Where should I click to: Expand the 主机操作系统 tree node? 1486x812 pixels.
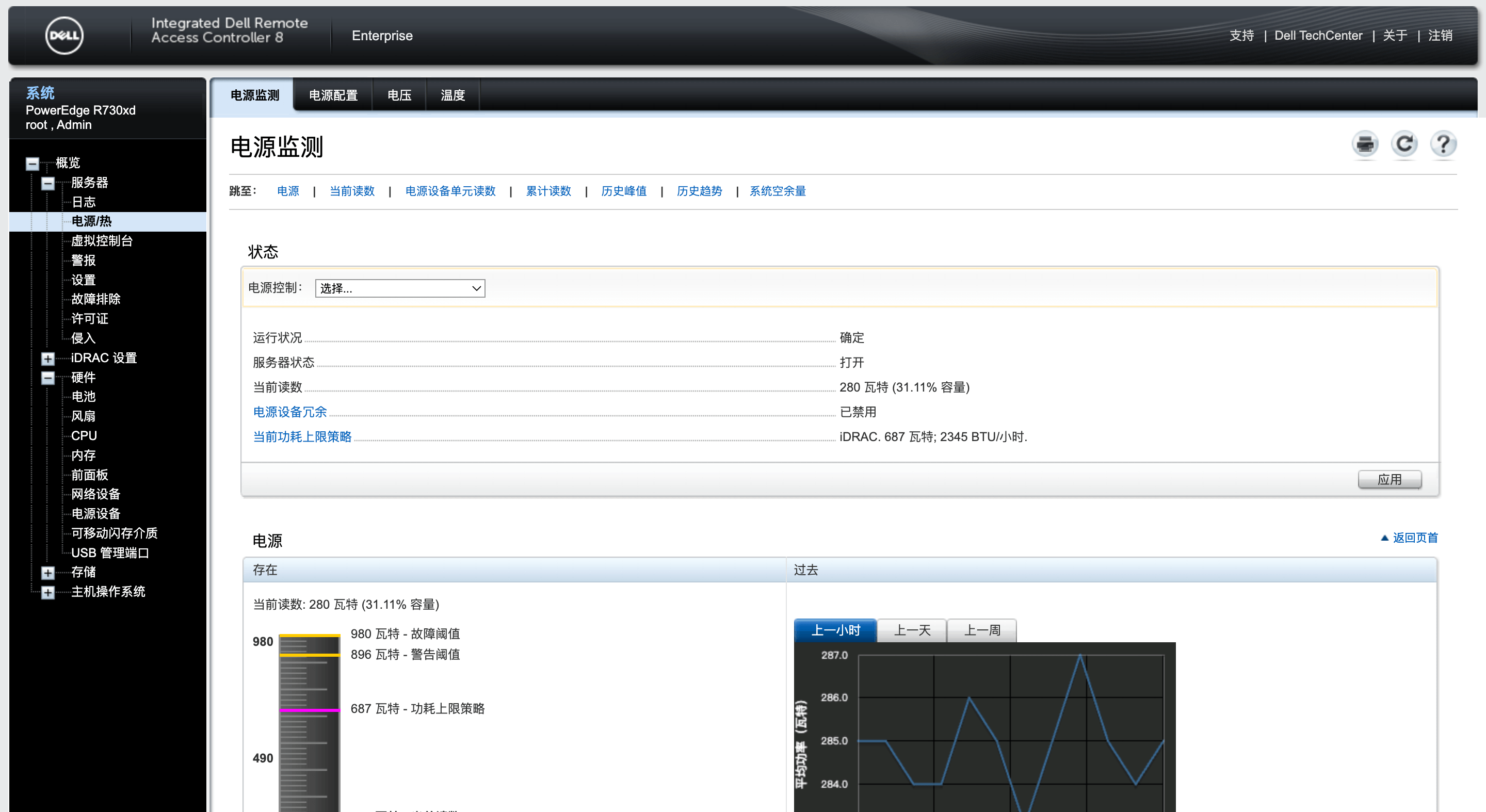pos(48,592)
